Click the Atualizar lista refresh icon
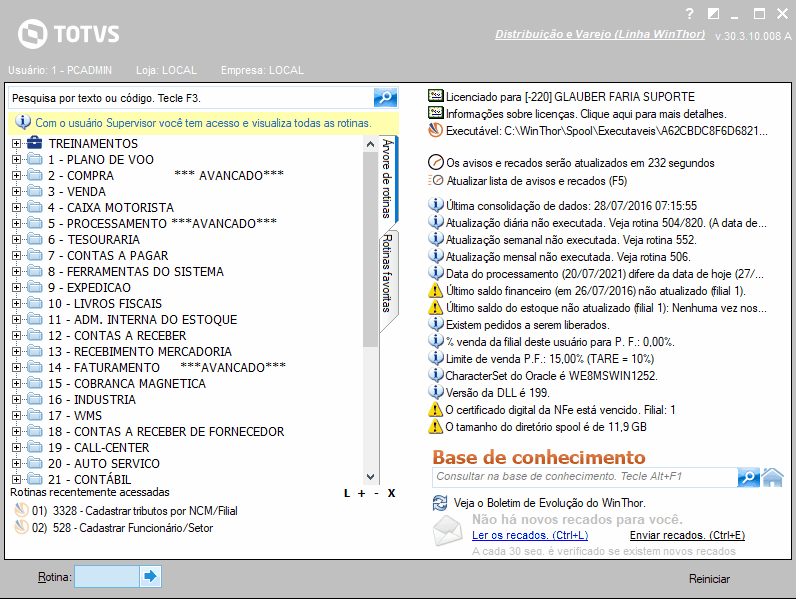Screen dimensions: 796x599 (x=436, y=180)
